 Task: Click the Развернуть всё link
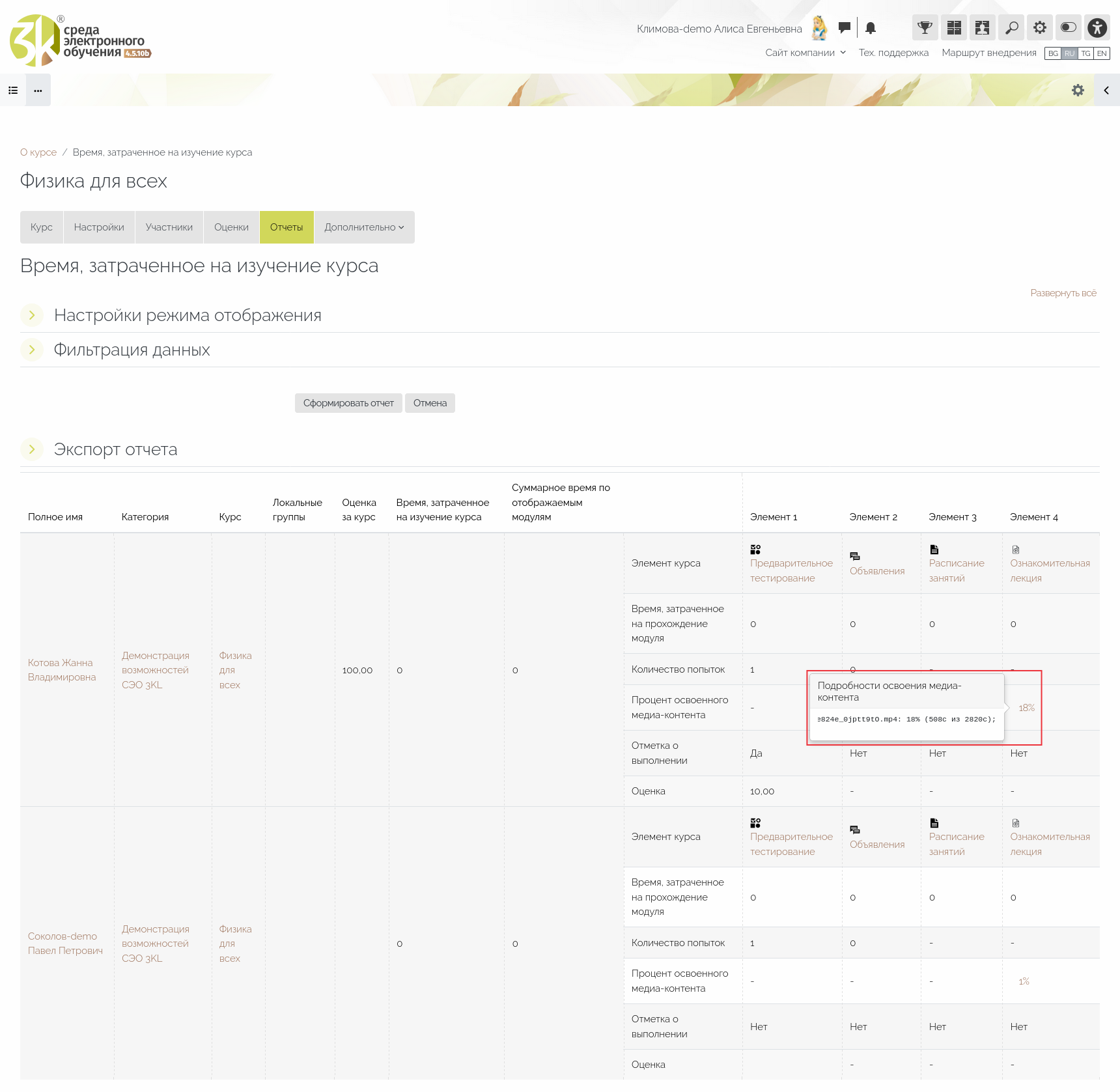1063,293
